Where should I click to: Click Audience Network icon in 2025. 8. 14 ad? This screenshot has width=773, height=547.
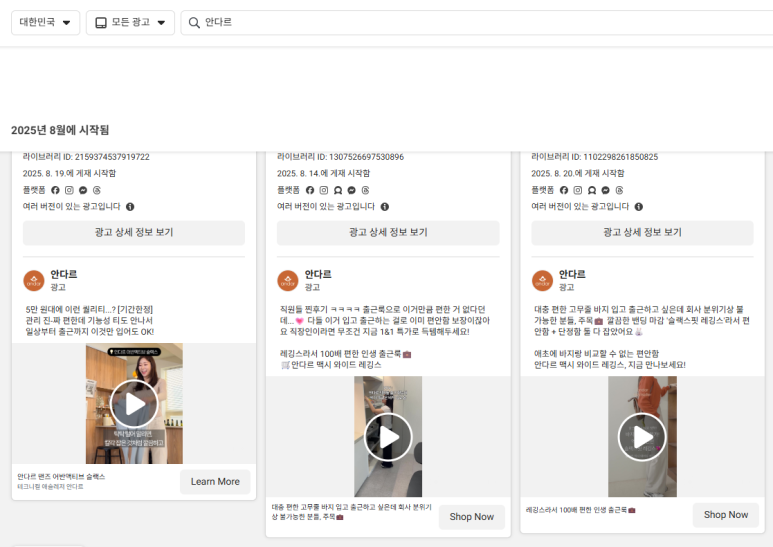(338, 190)
